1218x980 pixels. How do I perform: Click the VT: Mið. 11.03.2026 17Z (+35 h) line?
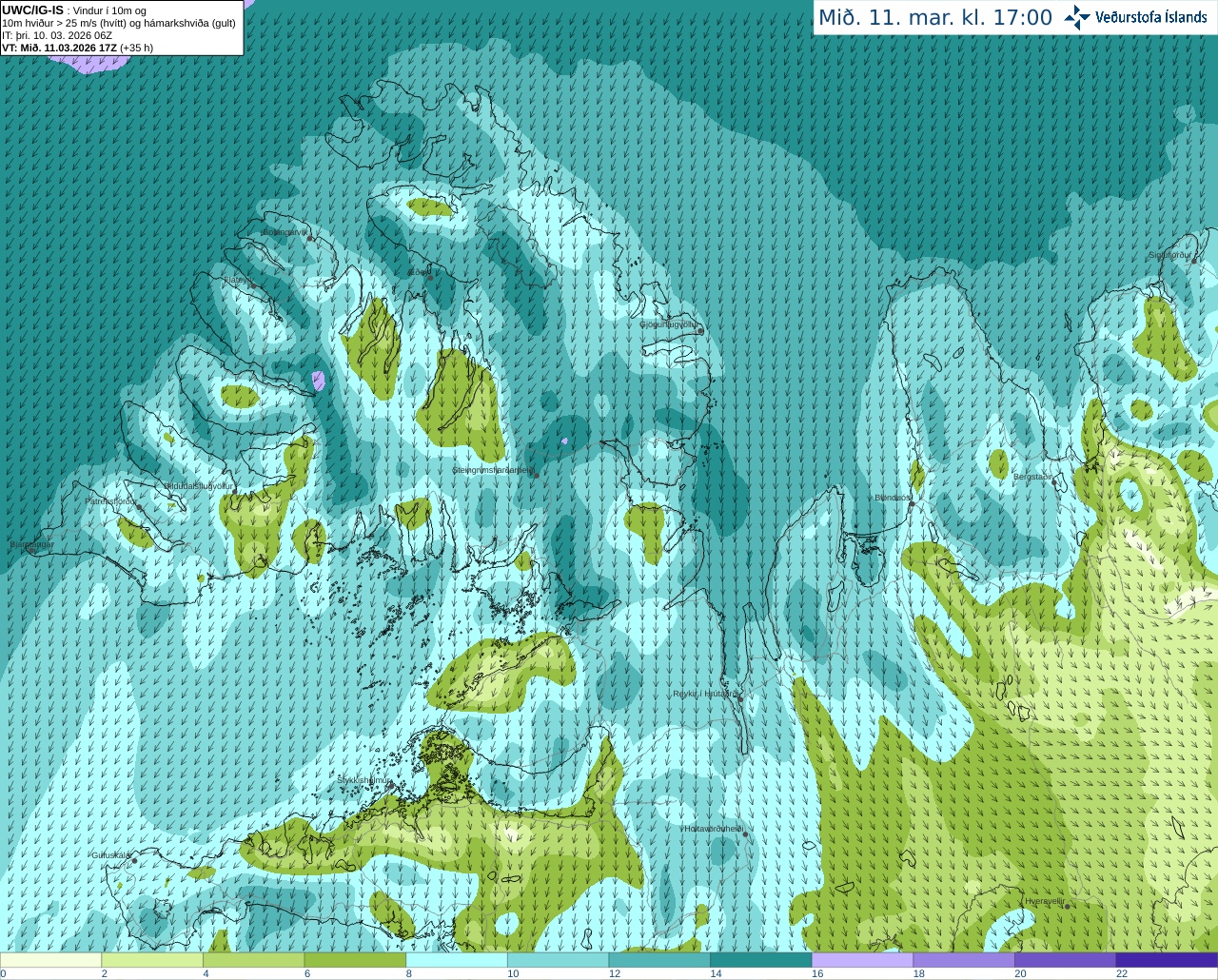pyautogui.click(x=77, y=48)
